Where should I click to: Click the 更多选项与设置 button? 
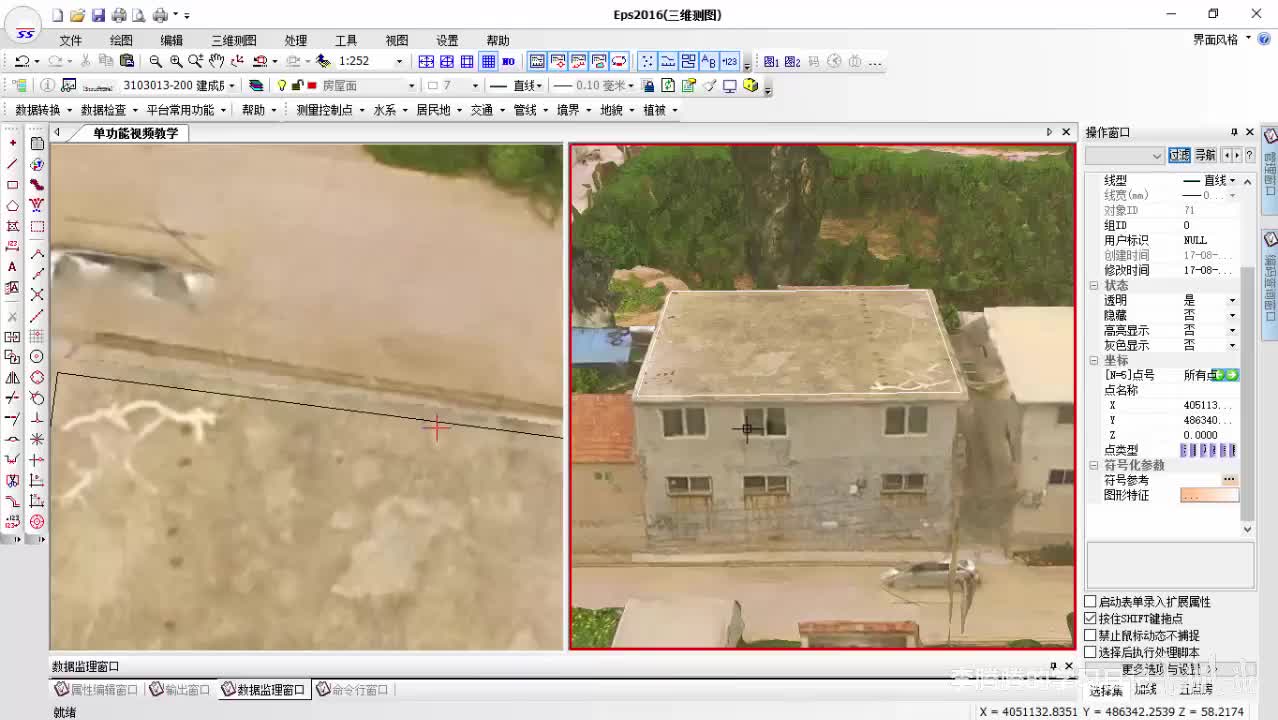point(1168,669)
